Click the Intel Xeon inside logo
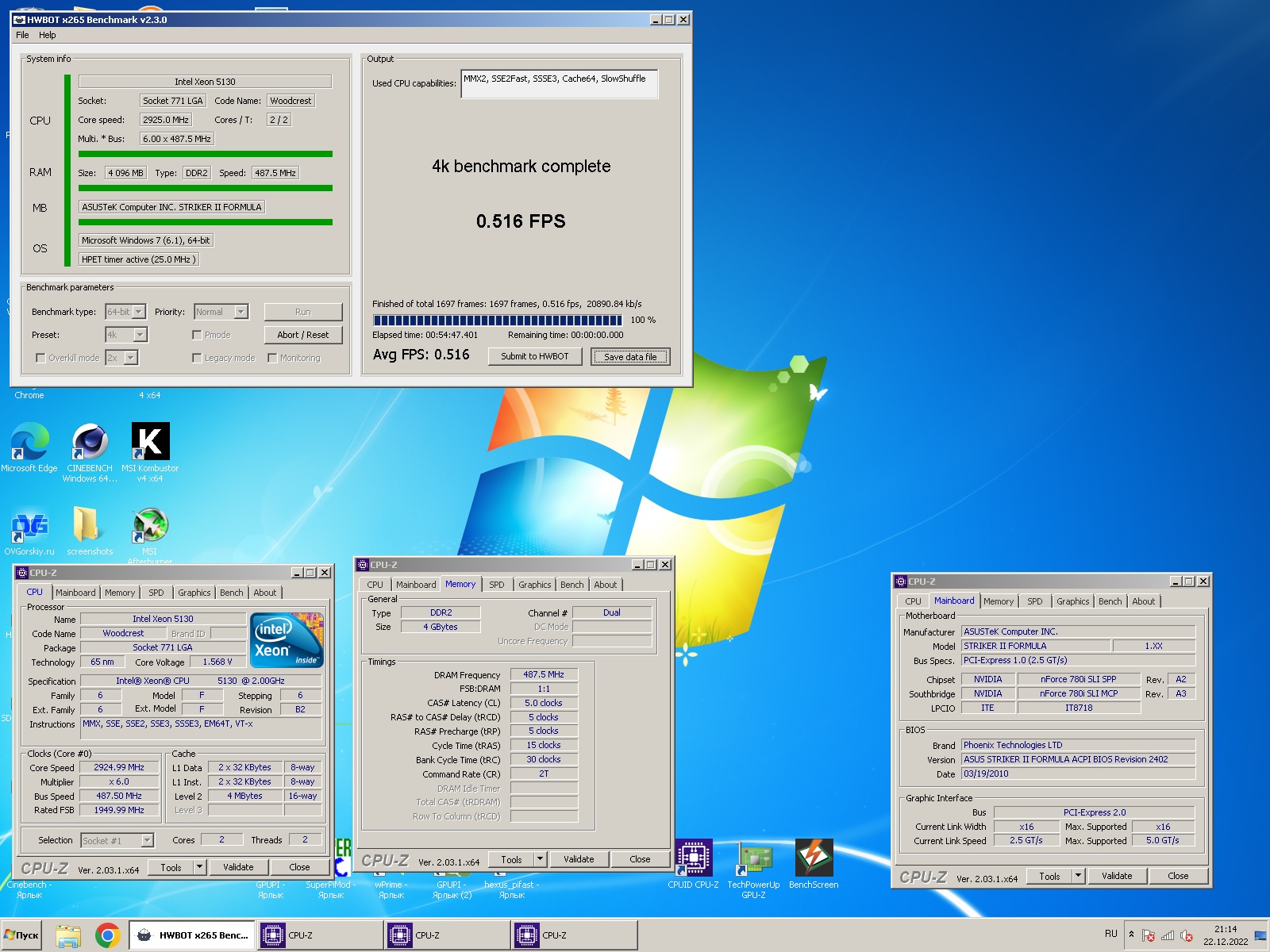Viewport: 1270px width, 952px height. coord(287,639)
